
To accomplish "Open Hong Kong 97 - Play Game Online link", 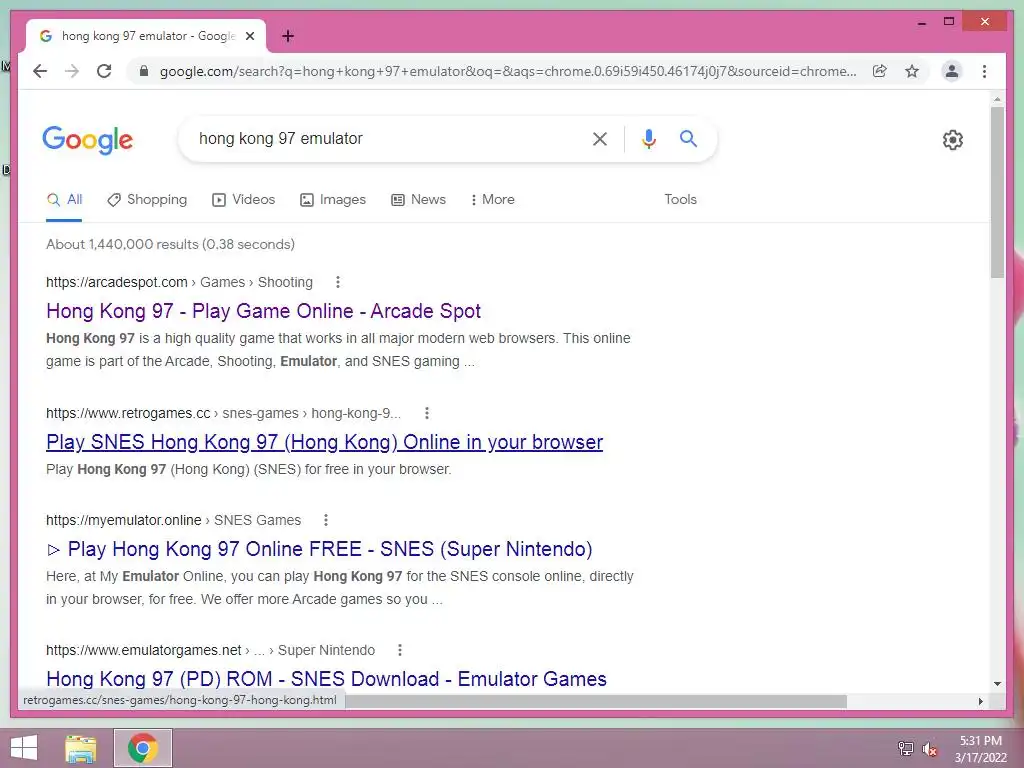I will (x=263, y=311).
